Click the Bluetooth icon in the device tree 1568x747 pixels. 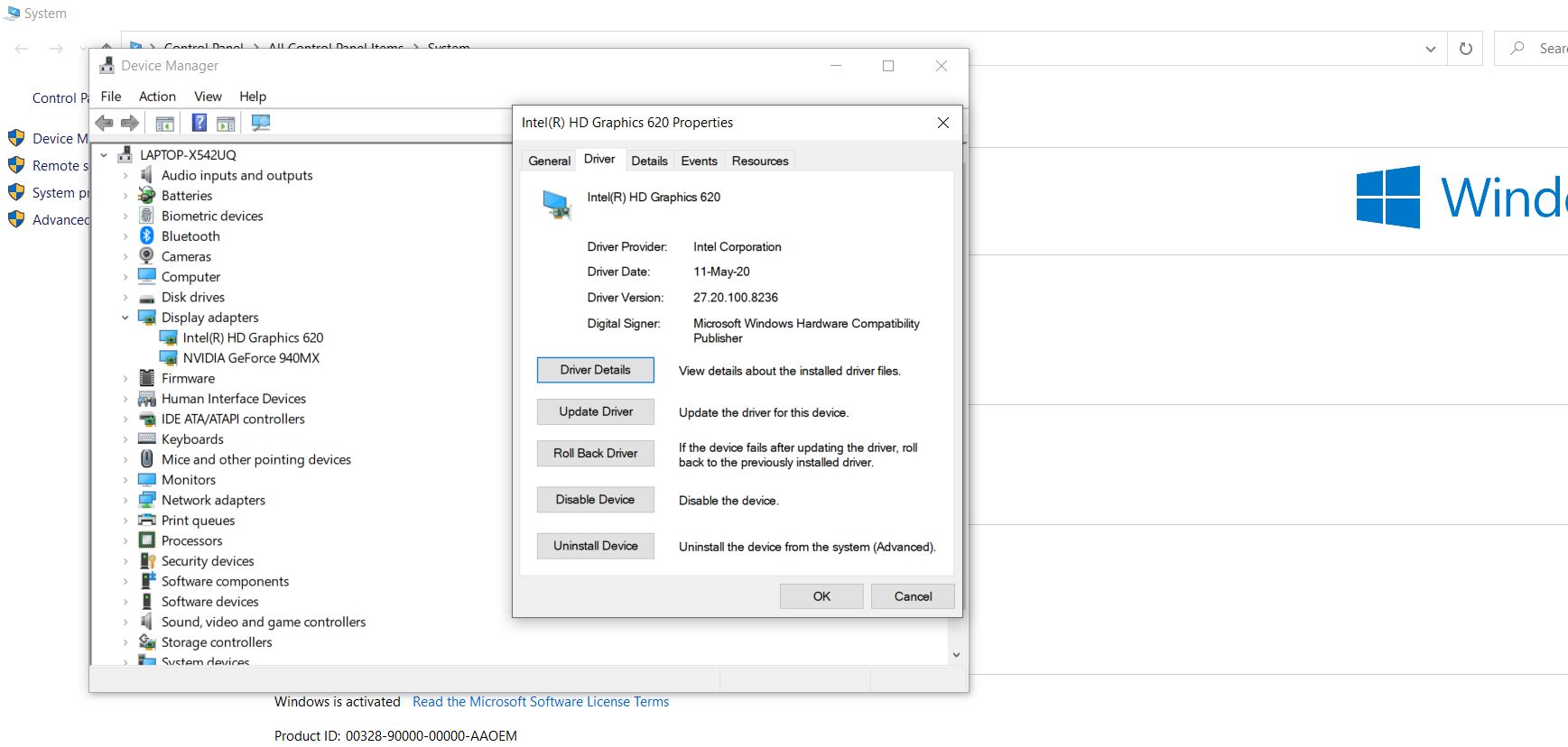point(146,235)
